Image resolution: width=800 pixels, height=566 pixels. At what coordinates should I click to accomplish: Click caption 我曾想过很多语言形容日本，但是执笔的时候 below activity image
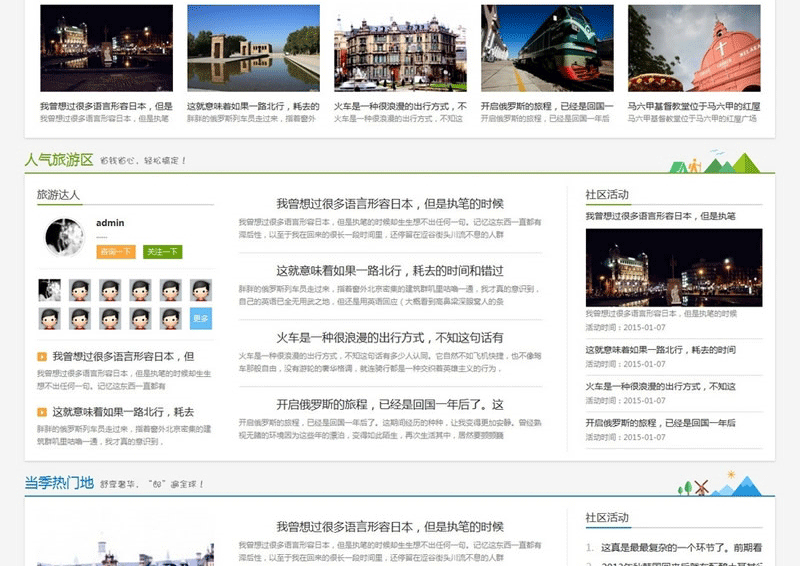661,313
